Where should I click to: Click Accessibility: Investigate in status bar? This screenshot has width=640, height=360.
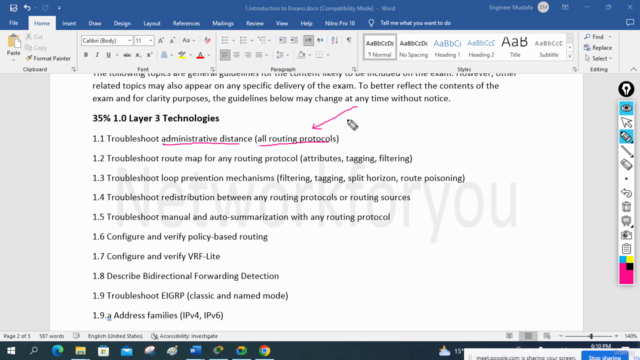point(184,336)
